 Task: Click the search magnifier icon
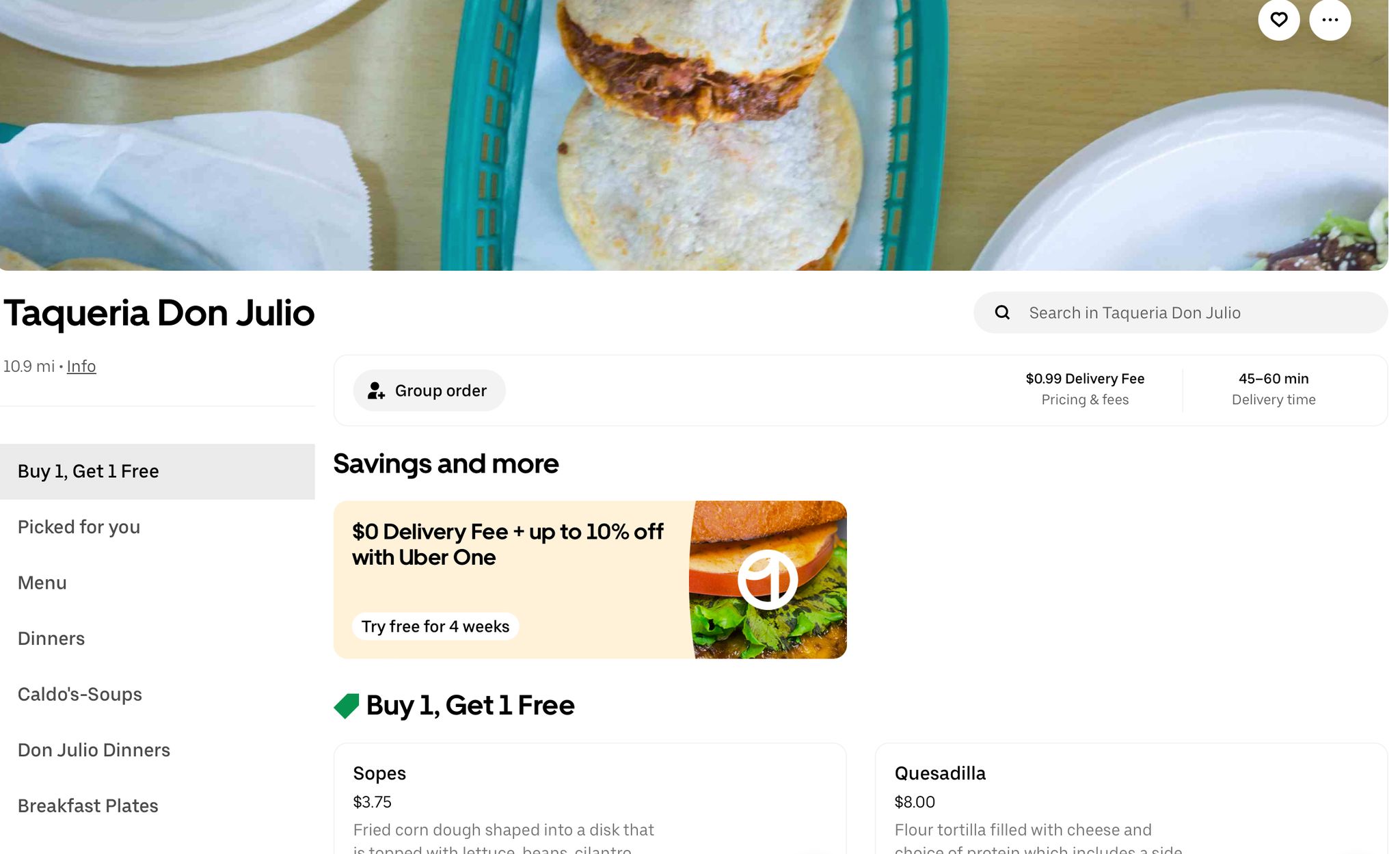[x=1002, y=312]
